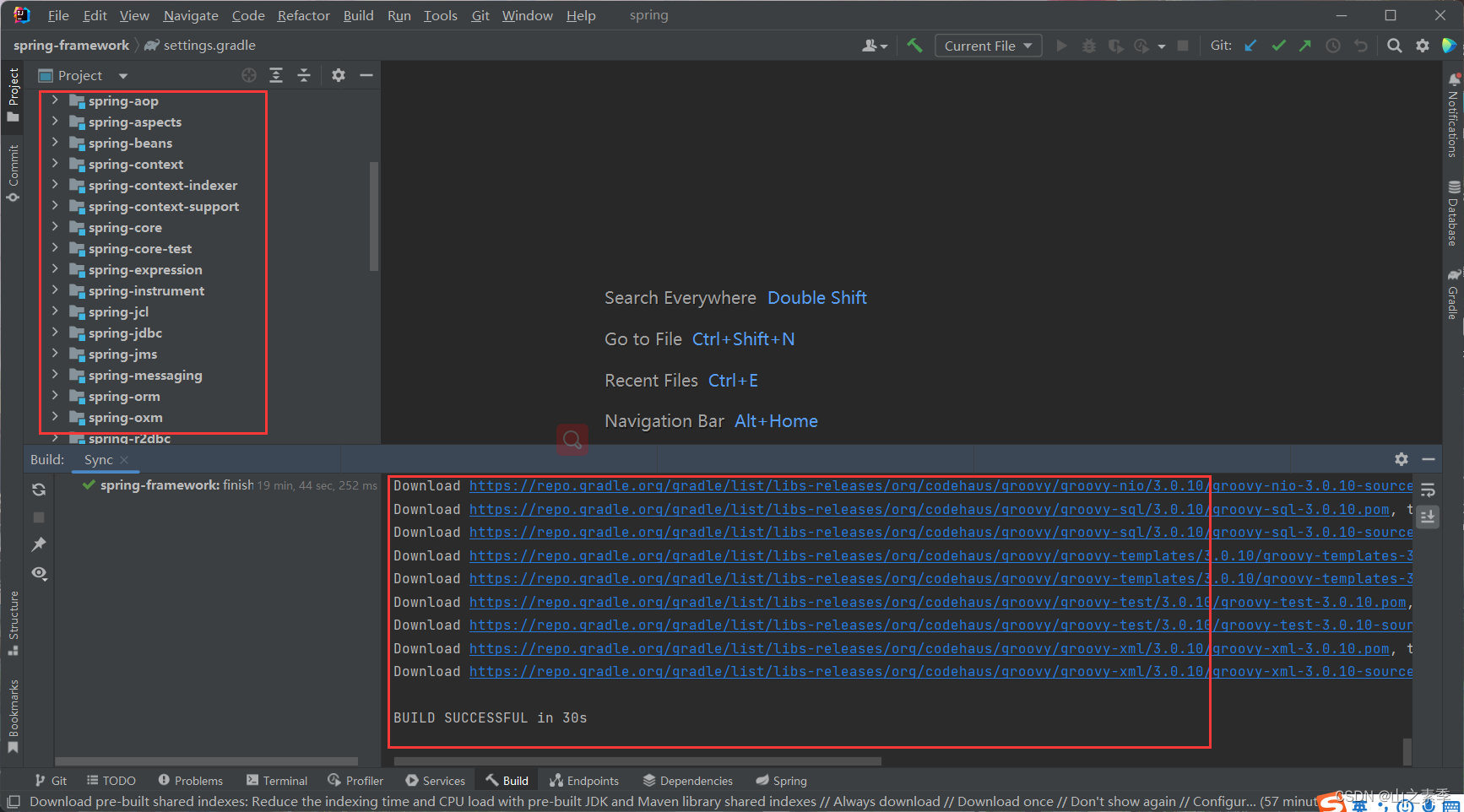Open groovy-test 3.0.10 pom download link

[x=937, y=603]
